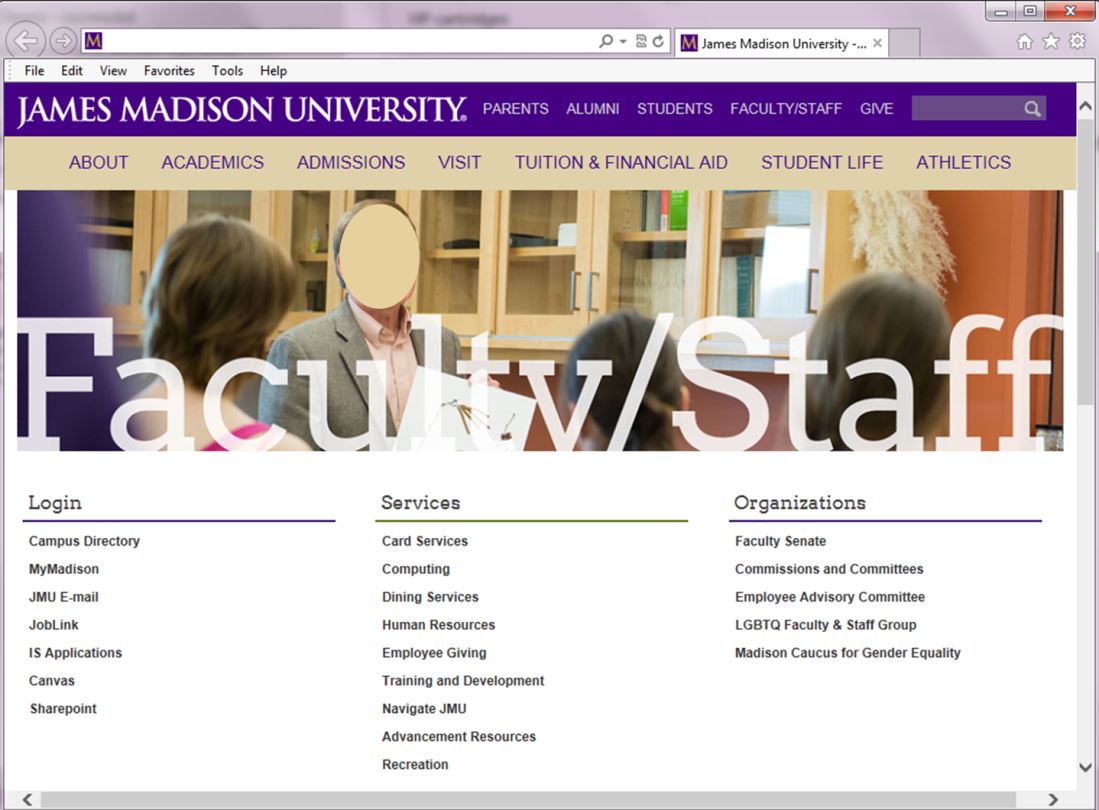Open the Canvas link
Screen dimensions: 1099x810
click(51, 681)
